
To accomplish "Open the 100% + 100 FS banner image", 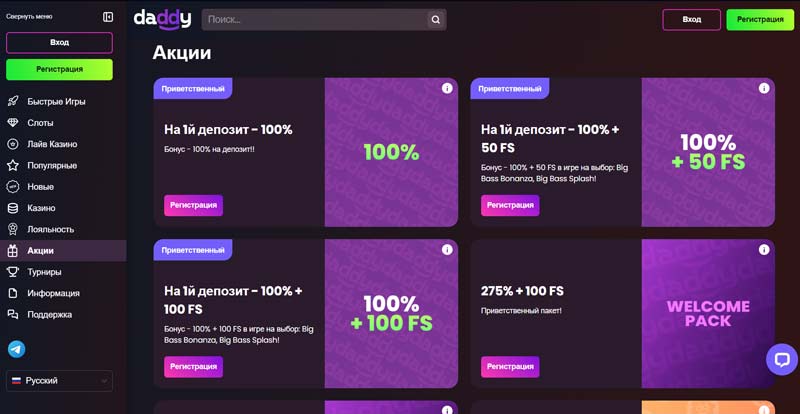I will (391, 313).
